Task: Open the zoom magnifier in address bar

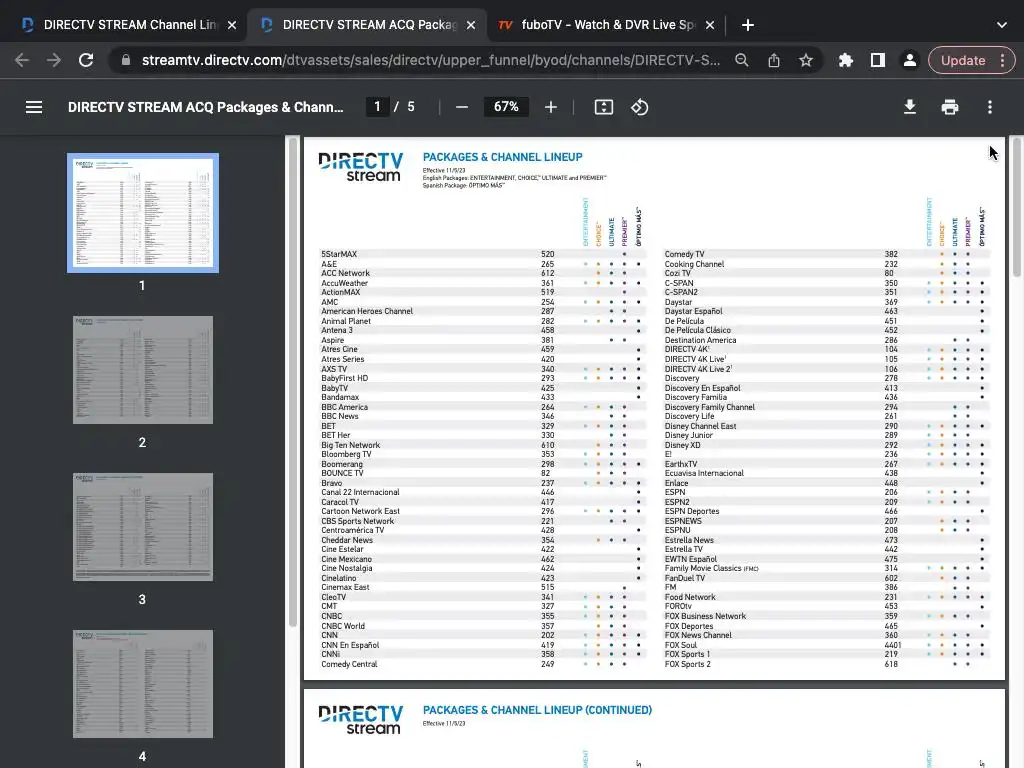Action: point(741,60)
